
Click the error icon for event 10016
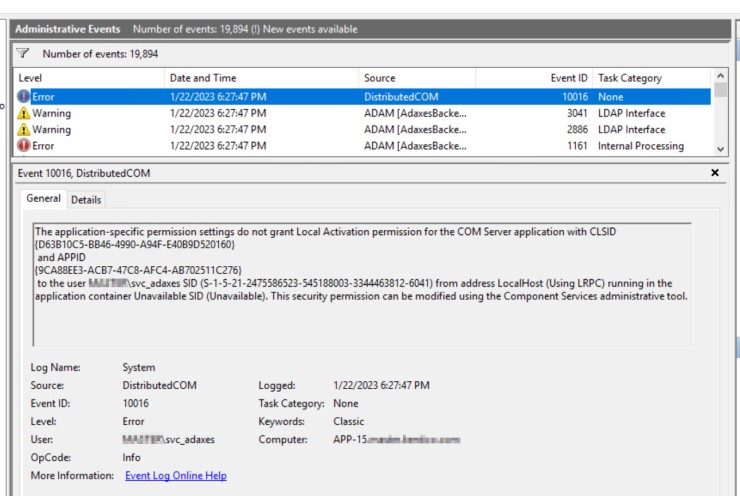pyautogui.click(x=23, y=96)
